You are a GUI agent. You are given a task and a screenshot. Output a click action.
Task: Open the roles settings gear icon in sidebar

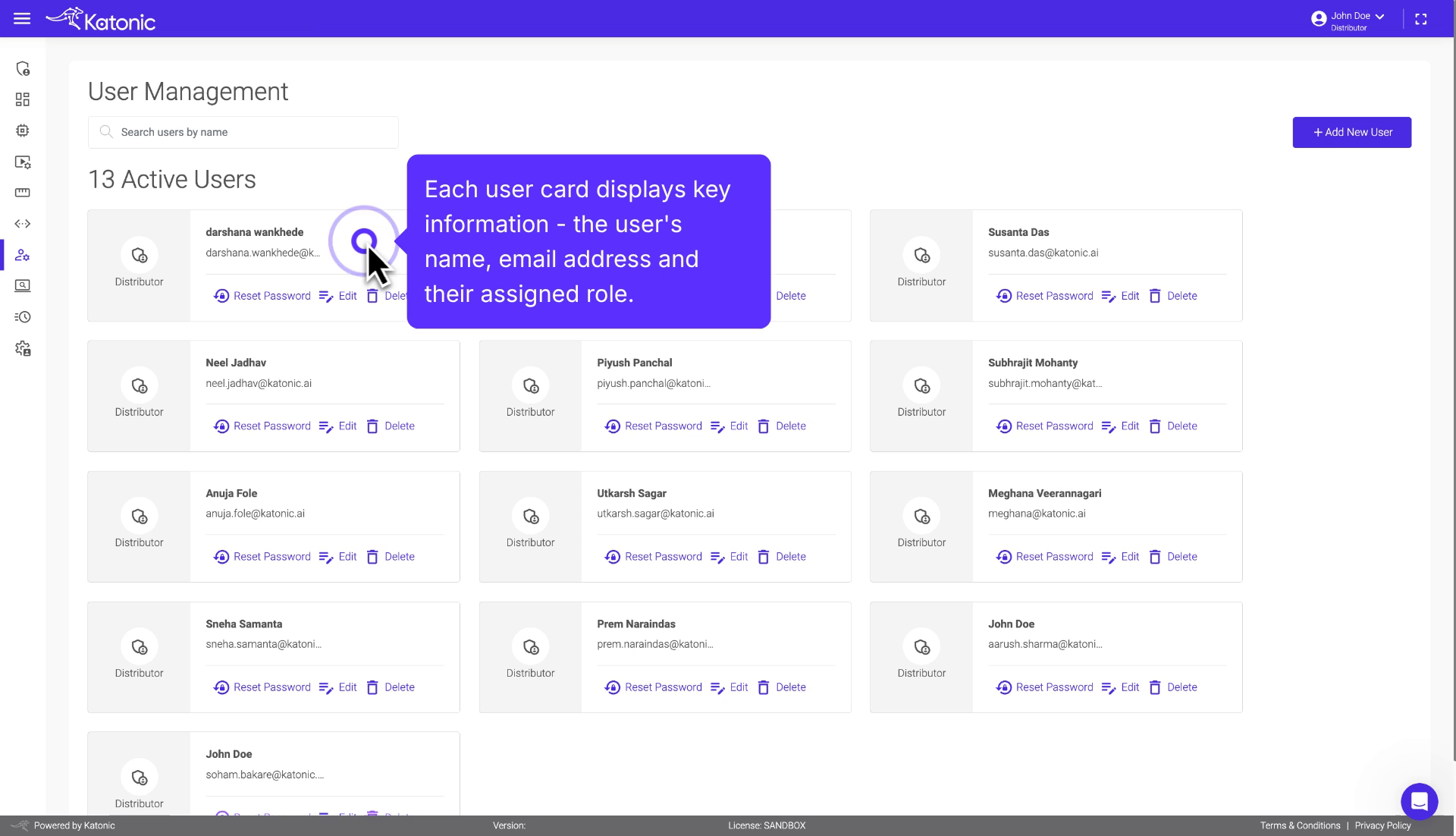coord(23,349)
